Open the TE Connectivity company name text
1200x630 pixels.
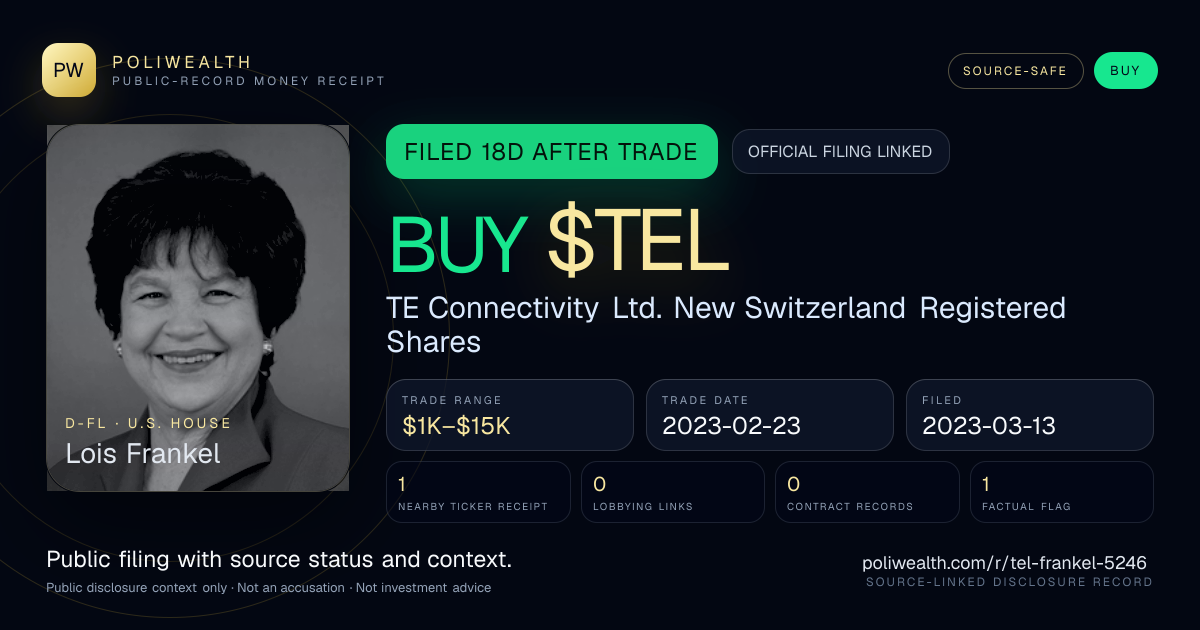726,325
